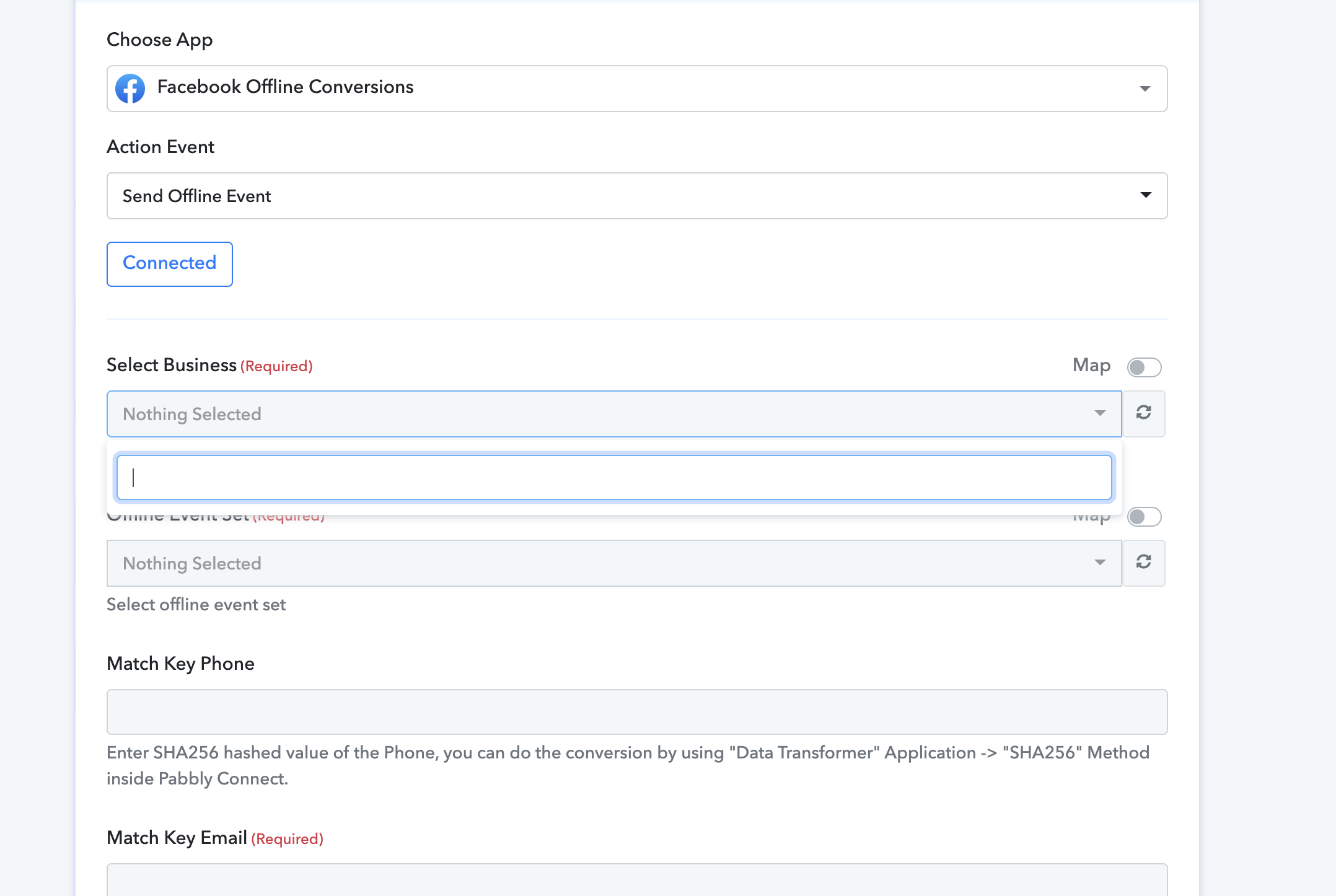Toggle the Map switch for Offline Event Set
Screen dimensions: 1336x896
coord(1144,516)
